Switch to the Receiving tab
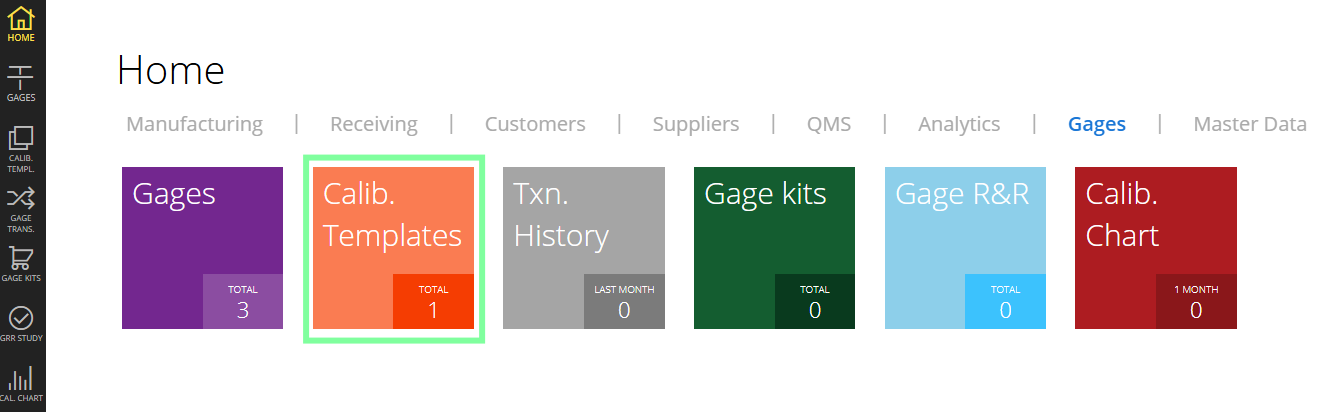The image size is (1336, 412). pyautogui.click(x=374, y=124)
